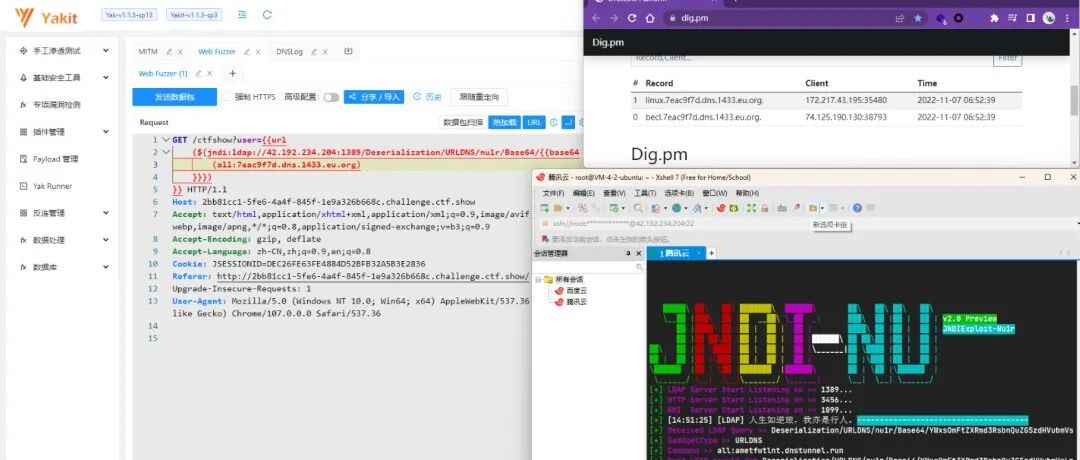Collapse the Yakit sidebar menu icon
Screen dimensions: 1080x460
pos(242,14)
